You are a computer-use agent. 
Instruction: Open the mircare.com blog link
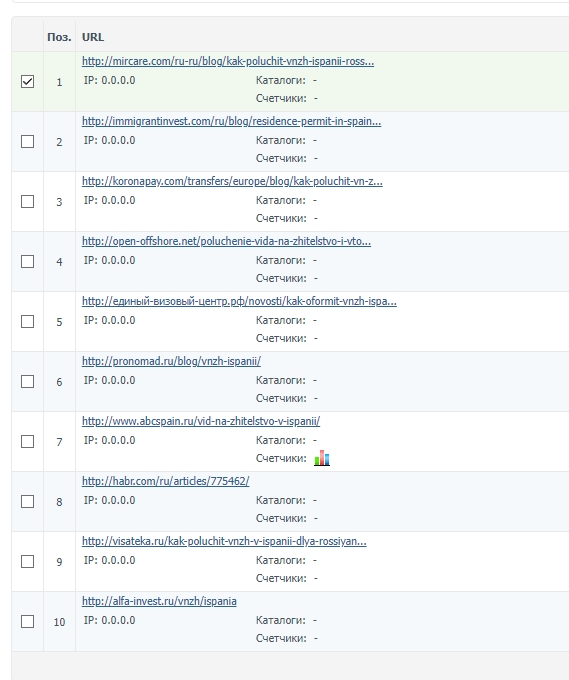coord(228,61)
